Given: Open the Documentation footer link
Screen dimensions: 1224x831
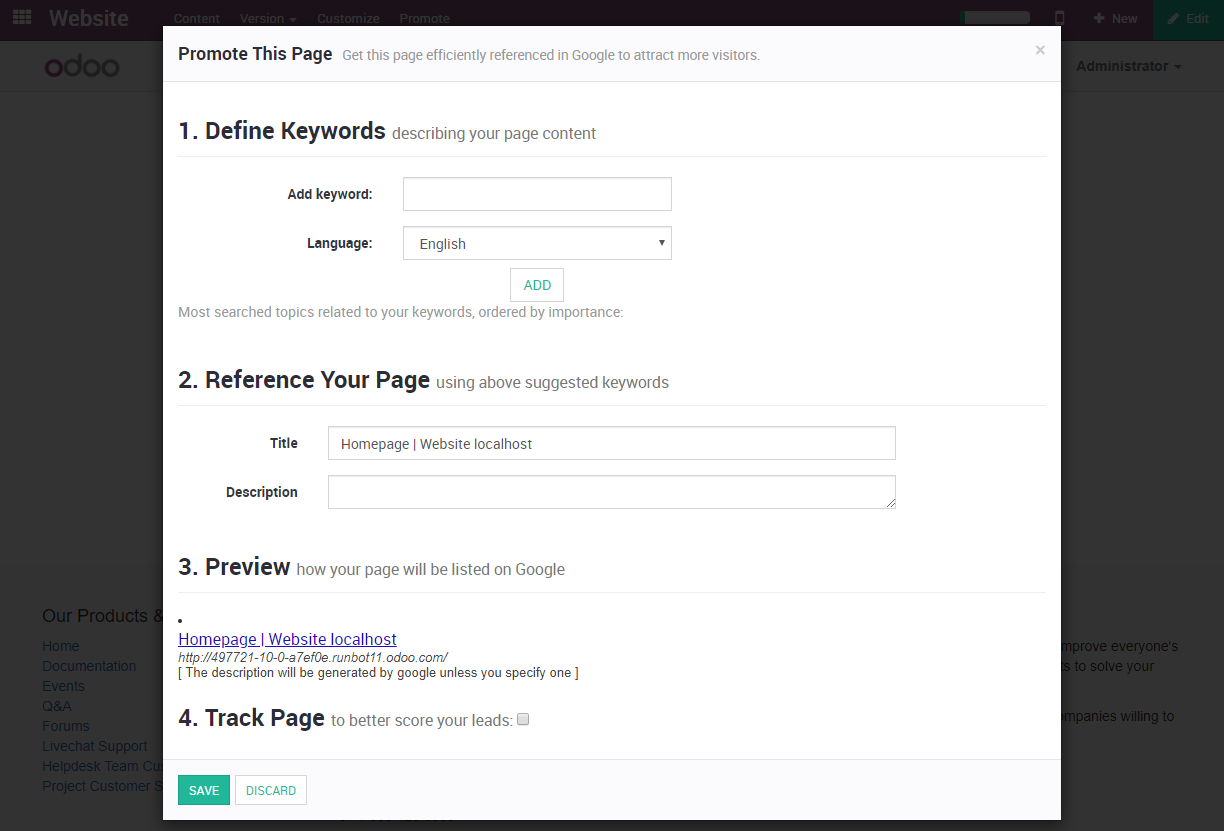Looking at the screenshot, I should point(89,666).
